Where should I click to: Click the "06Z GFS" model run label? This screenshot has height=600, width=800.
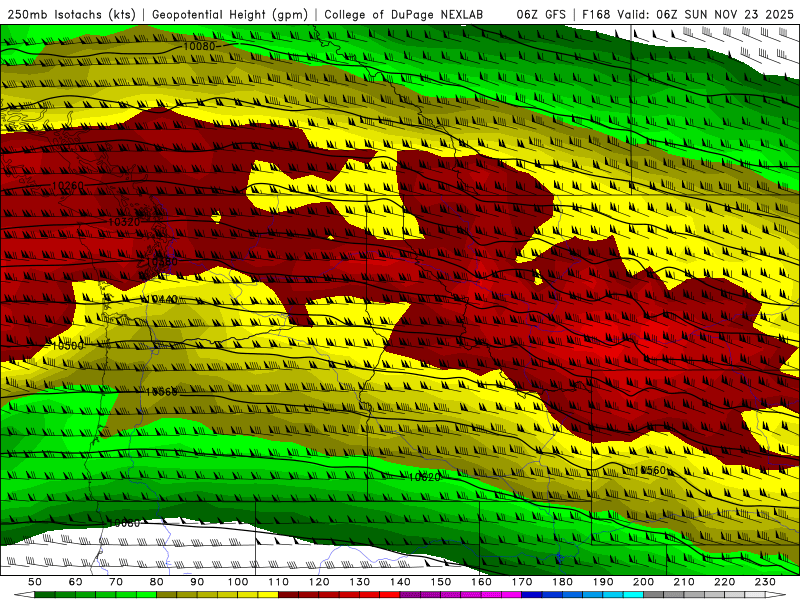(541, 15)
